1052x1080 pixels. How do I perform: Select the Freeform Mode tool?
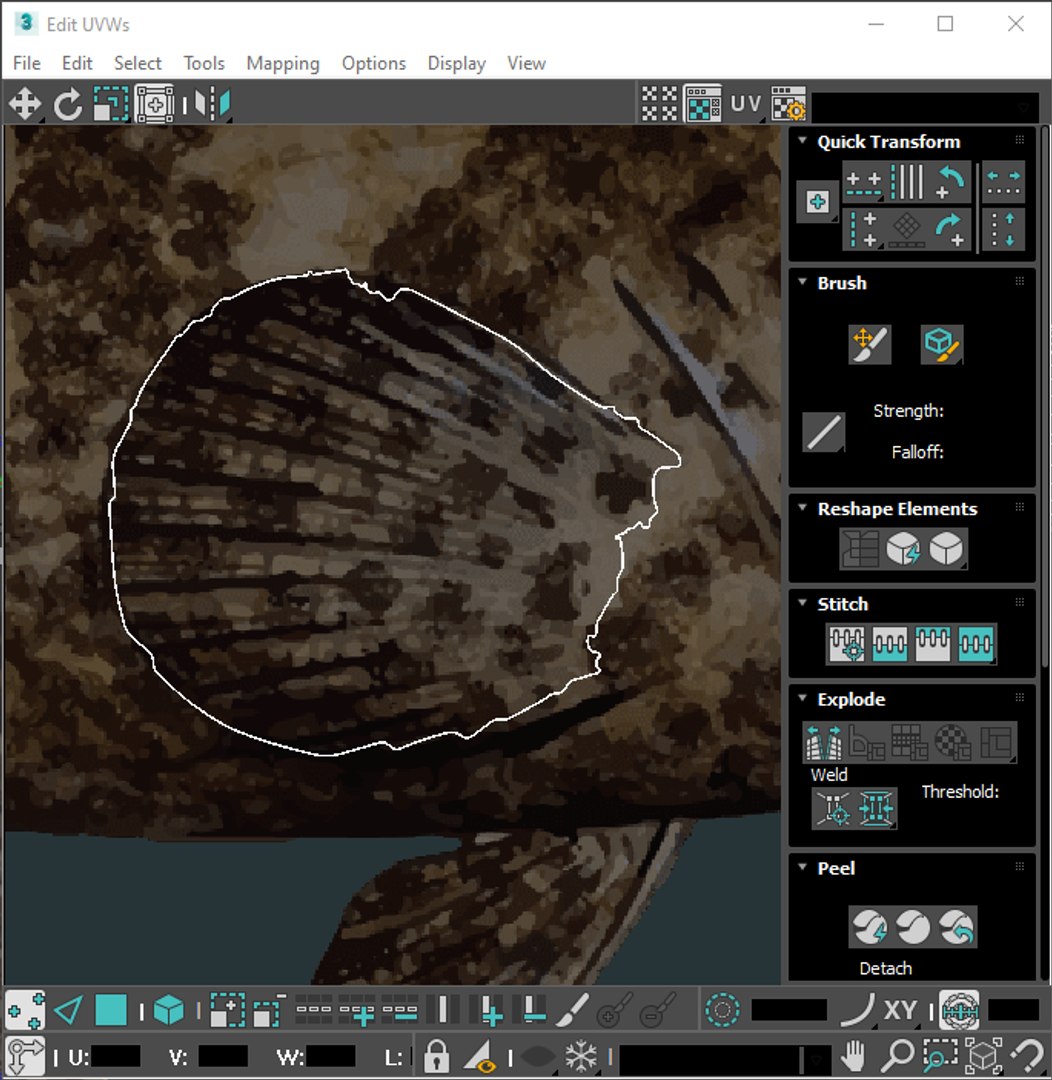point(154,105)
